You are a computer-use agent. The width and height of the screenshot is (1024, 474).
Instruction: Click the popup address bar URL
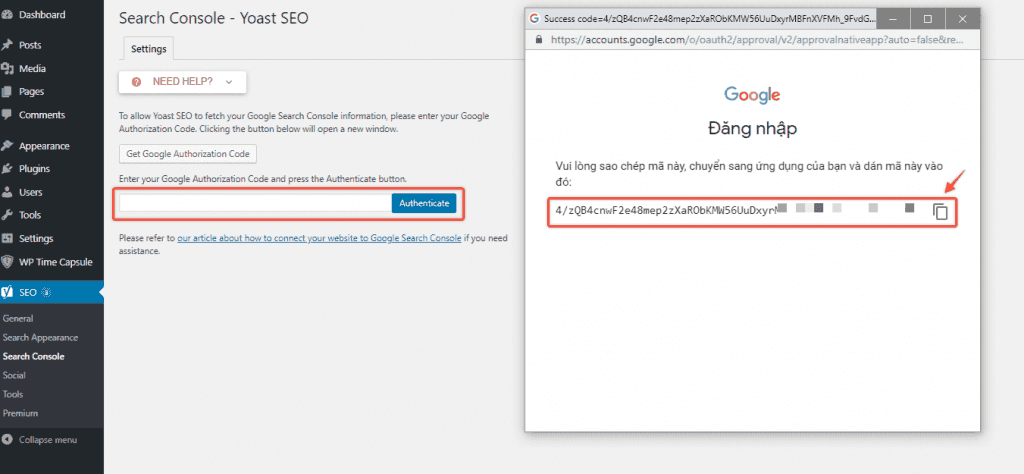[756, 39]
